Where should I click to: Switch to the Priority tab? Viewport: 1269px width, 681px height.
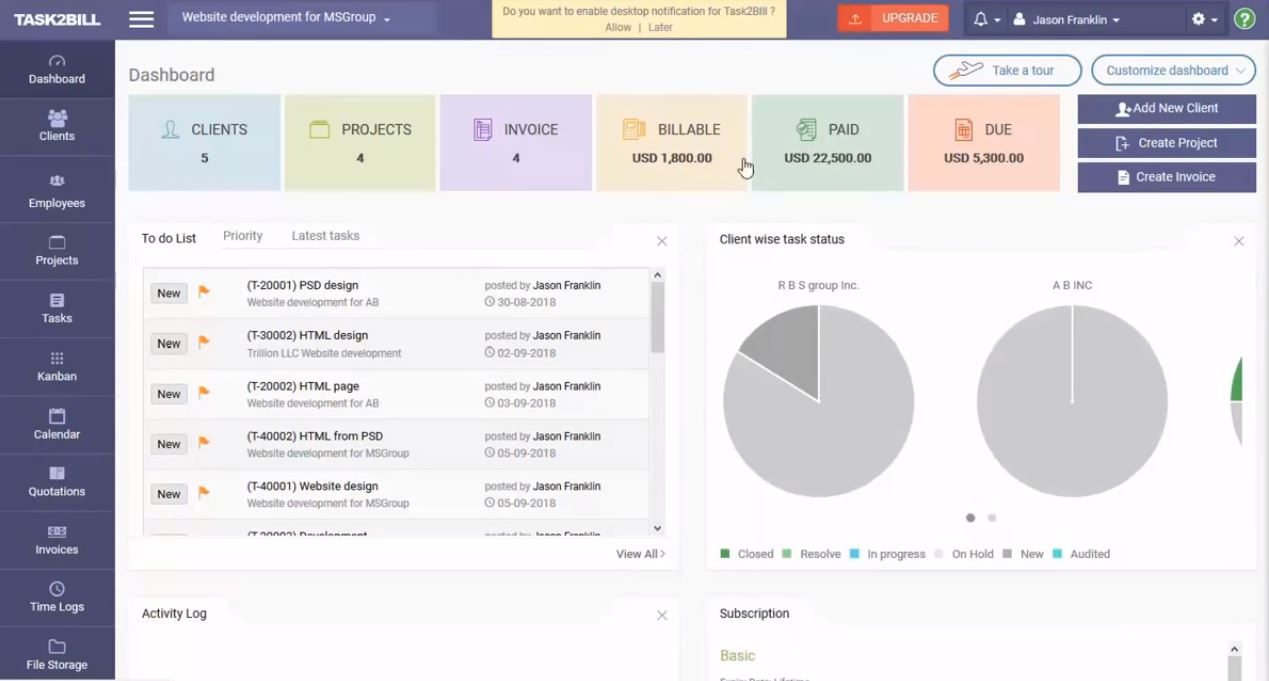(242, 235)
